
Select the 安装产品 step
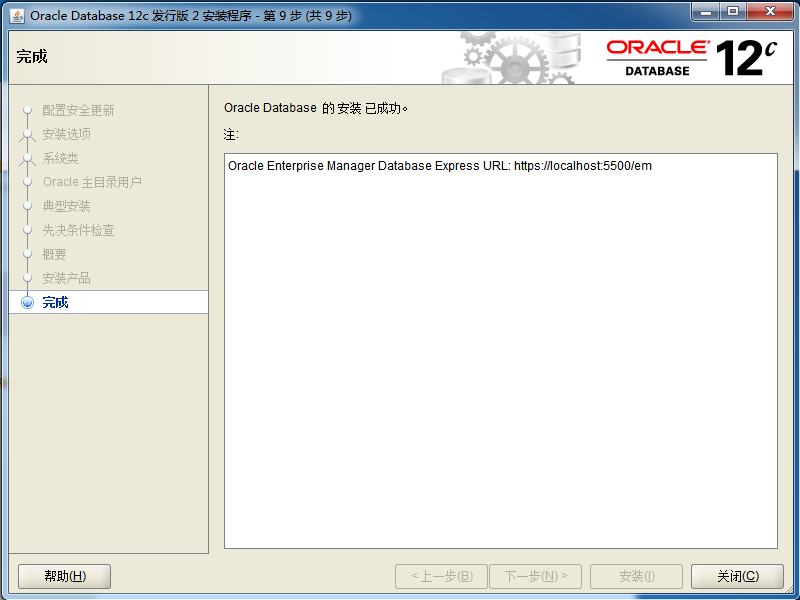coord(66,278)
